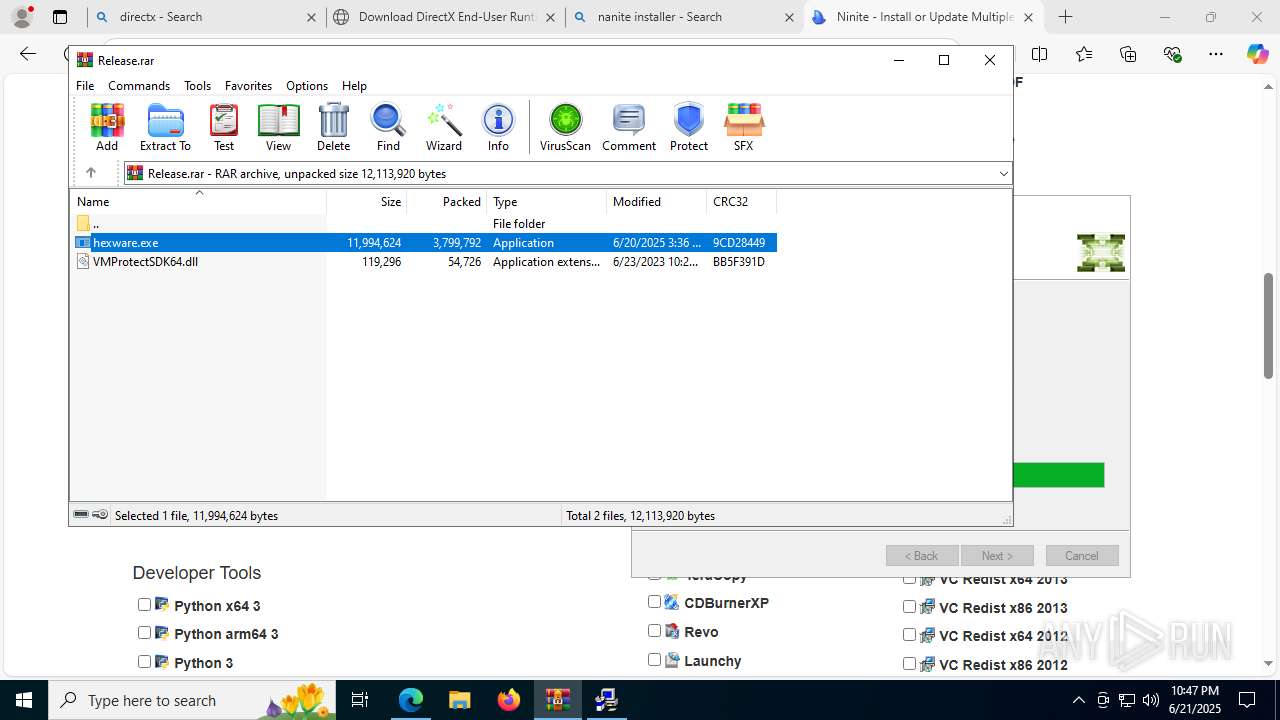Image resolution: width=1280 pixels, height=720 pixels.
Task: Start VirusScan on the archive
Action: 565,127
